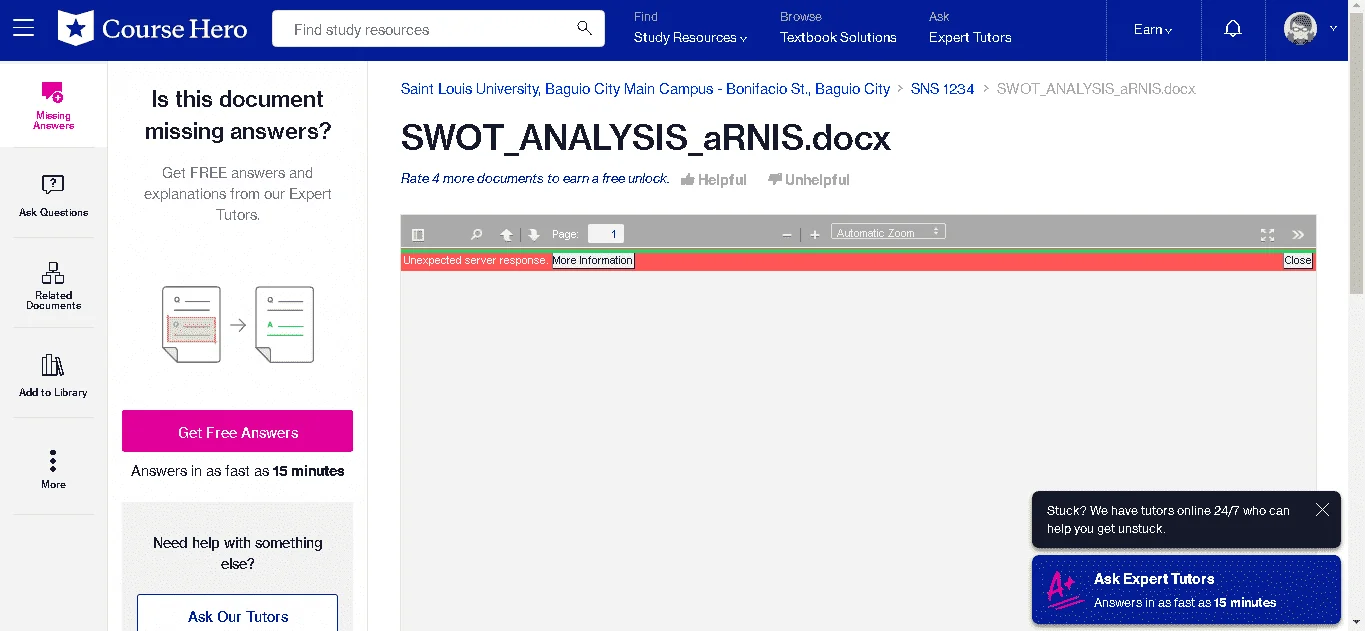Viewport: 1365px width, 631px height.
Task: Click the Get Free Answers button
Action: click(x=238, y=431)
